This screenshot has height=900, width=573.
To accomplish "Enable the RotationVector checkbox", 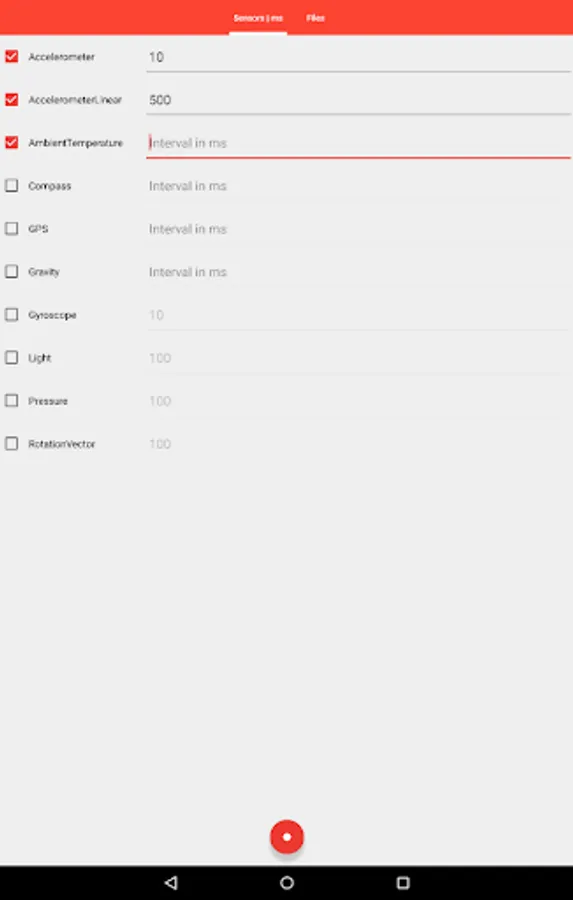I will point(11,444).
